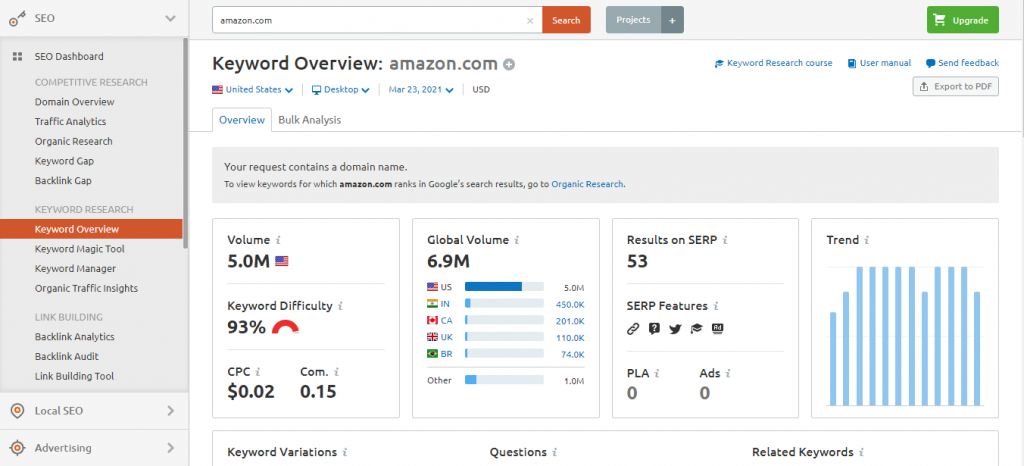Open the United States country dropdown

253,89
